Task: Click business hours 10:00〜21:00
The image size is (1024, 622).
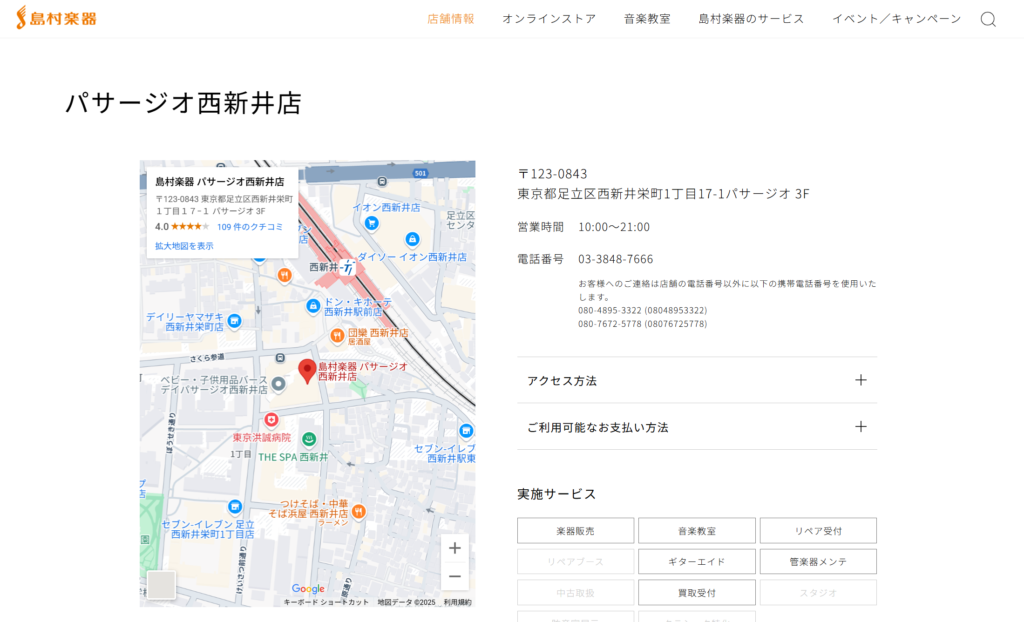Action: pyautogui.click(x=614, y=227)
